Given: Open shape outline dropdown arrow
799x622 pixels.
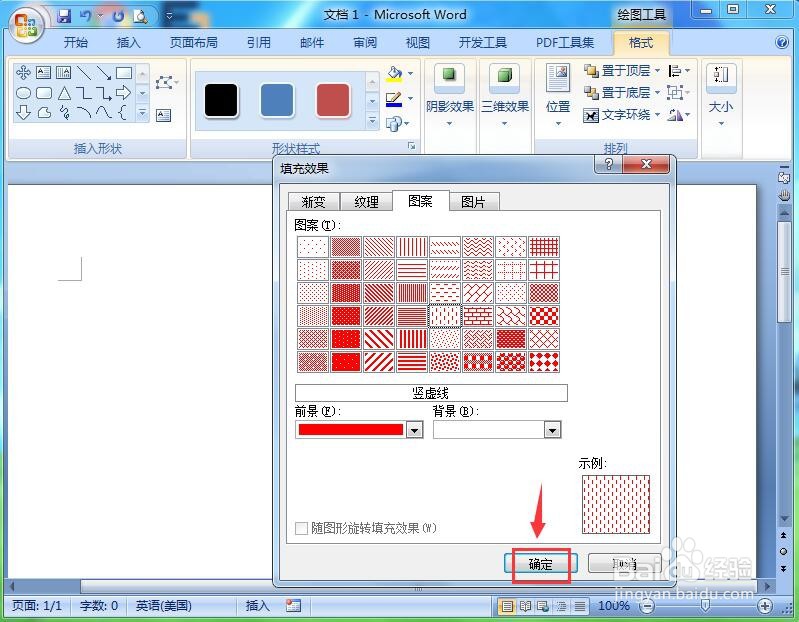Looking at the screenshot, I should [410, 99].
